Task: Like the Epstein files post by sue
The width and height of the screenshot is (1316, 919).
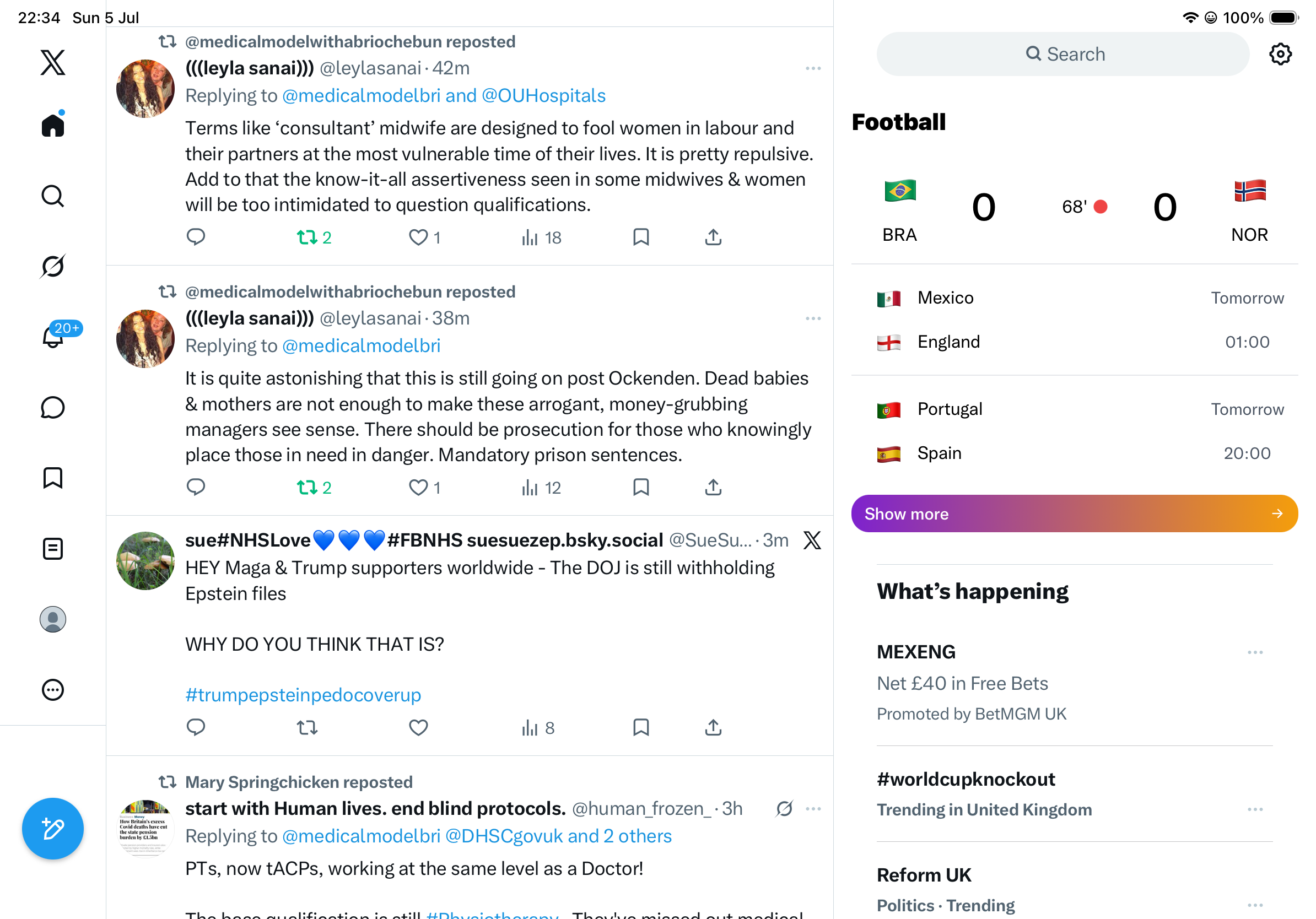Action: tap(418, 728)
